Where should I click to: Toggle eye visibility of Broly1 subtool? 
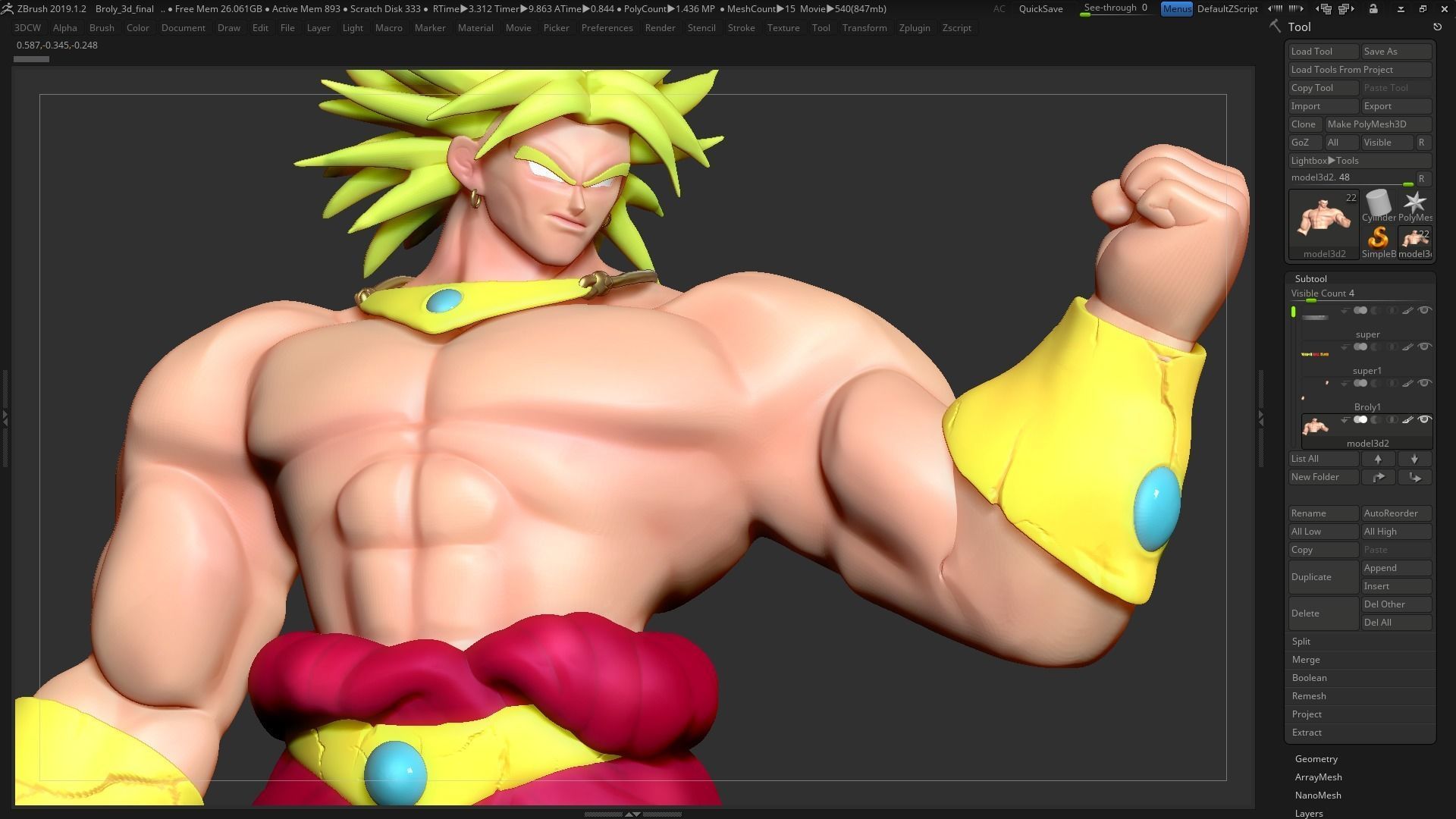coord(1425,383)
